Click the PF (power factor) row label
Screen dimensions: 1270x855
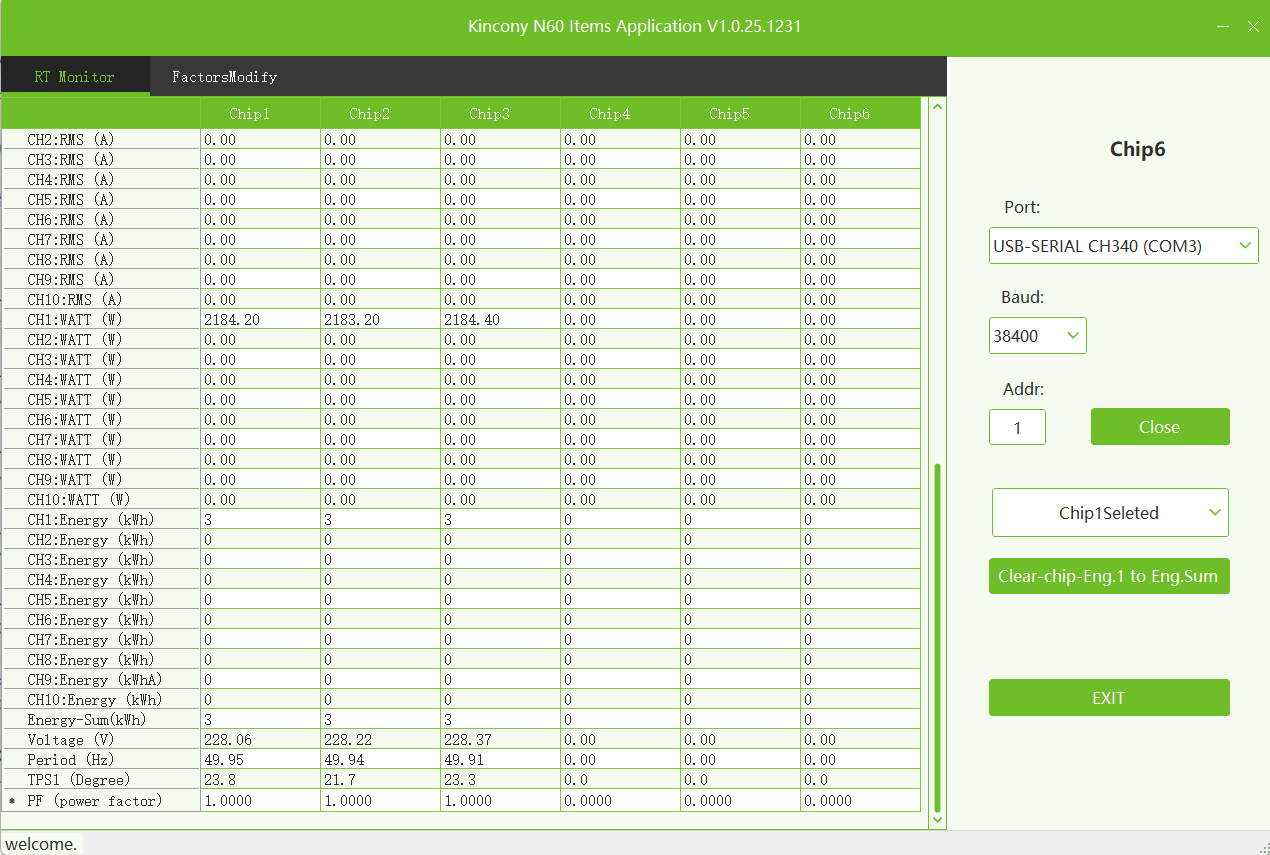pos(95,801)
